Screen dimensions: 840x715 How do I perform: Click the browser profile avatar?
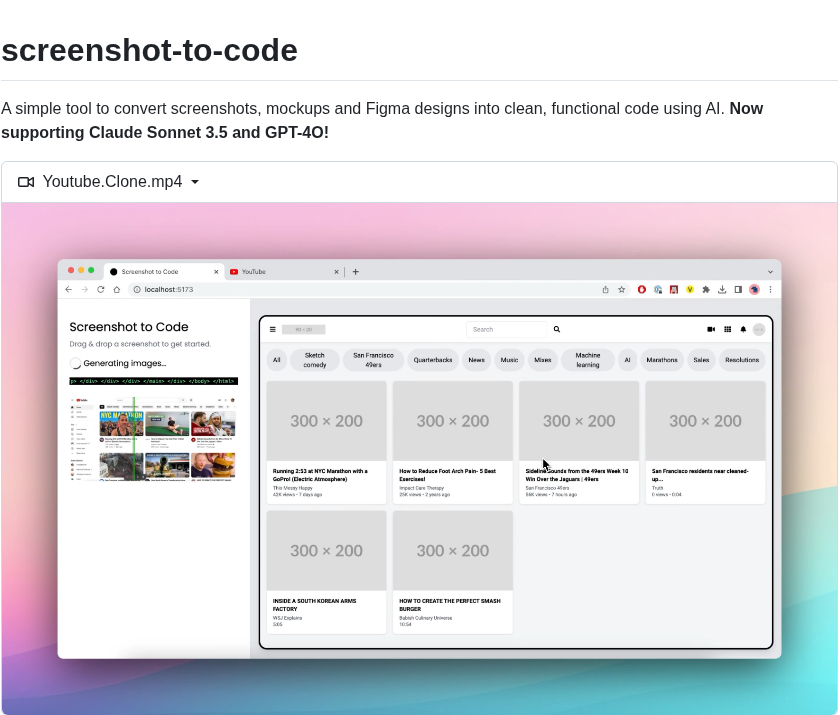pos(754,289)
